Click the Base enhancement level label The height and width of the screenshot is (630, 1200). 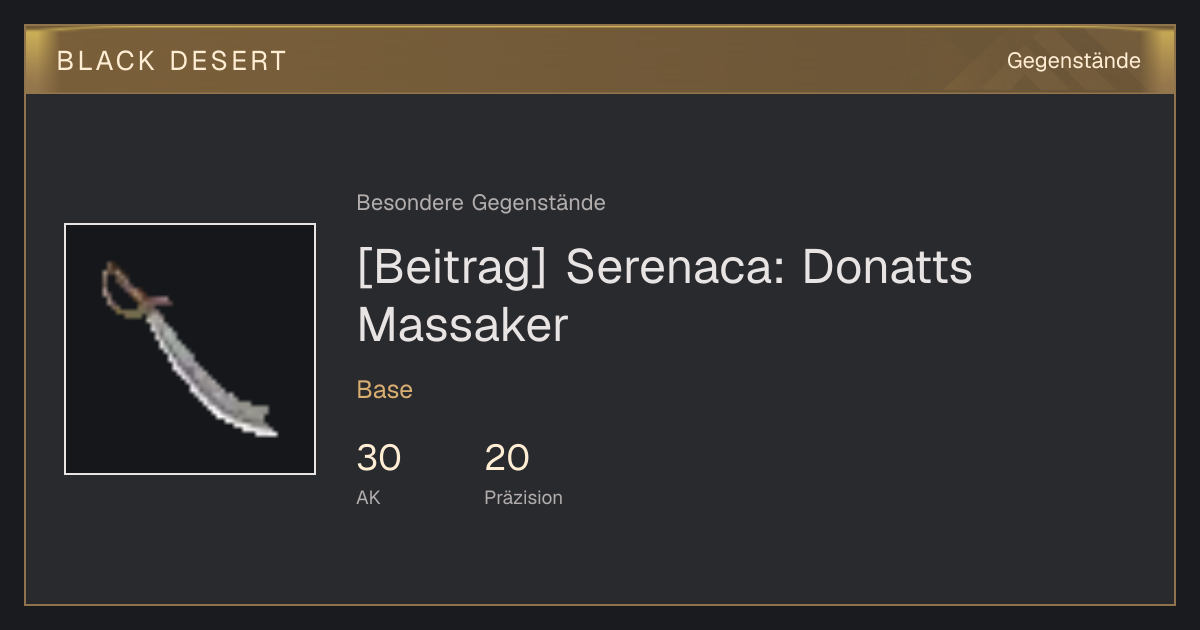point(385,390)
